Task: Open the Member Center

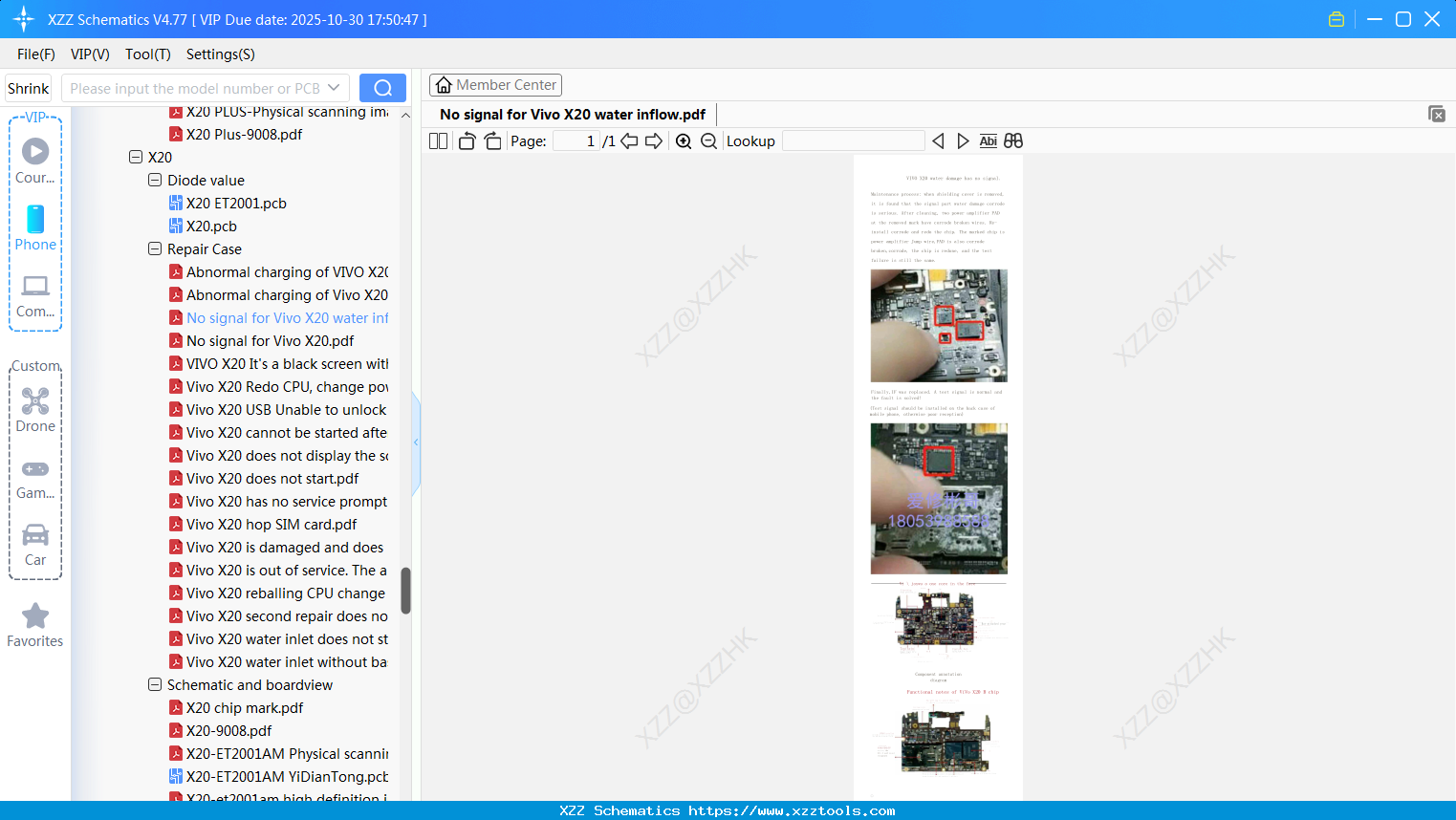Action: [x=495, y=85]
